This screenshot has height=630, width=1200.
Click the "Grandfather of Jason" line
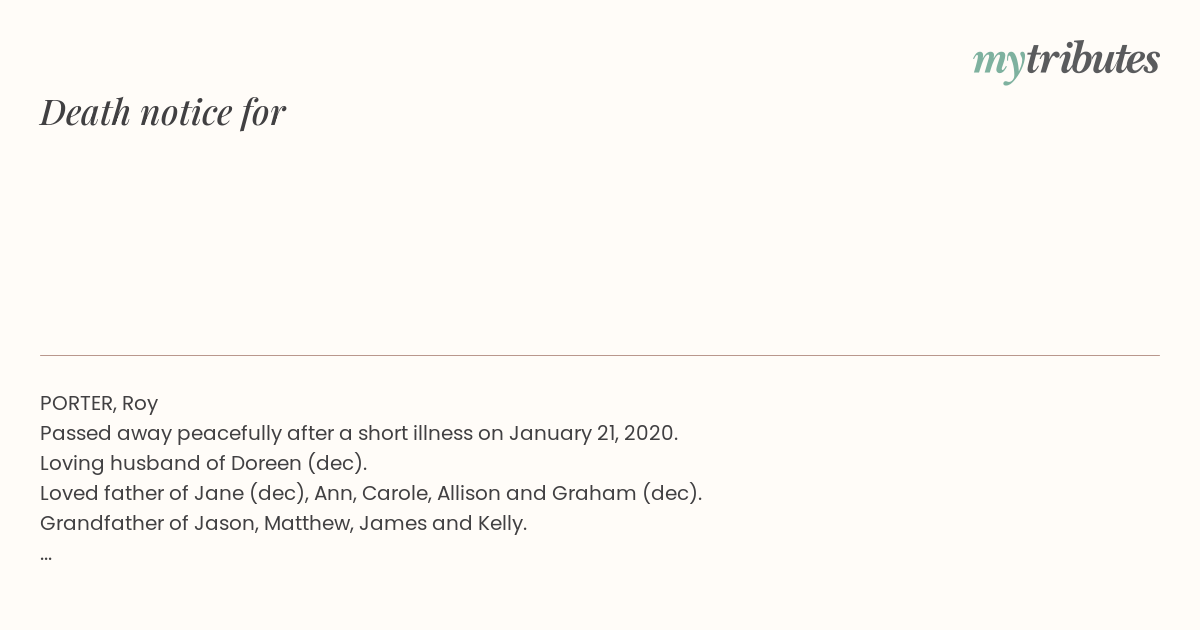[283, 524]
